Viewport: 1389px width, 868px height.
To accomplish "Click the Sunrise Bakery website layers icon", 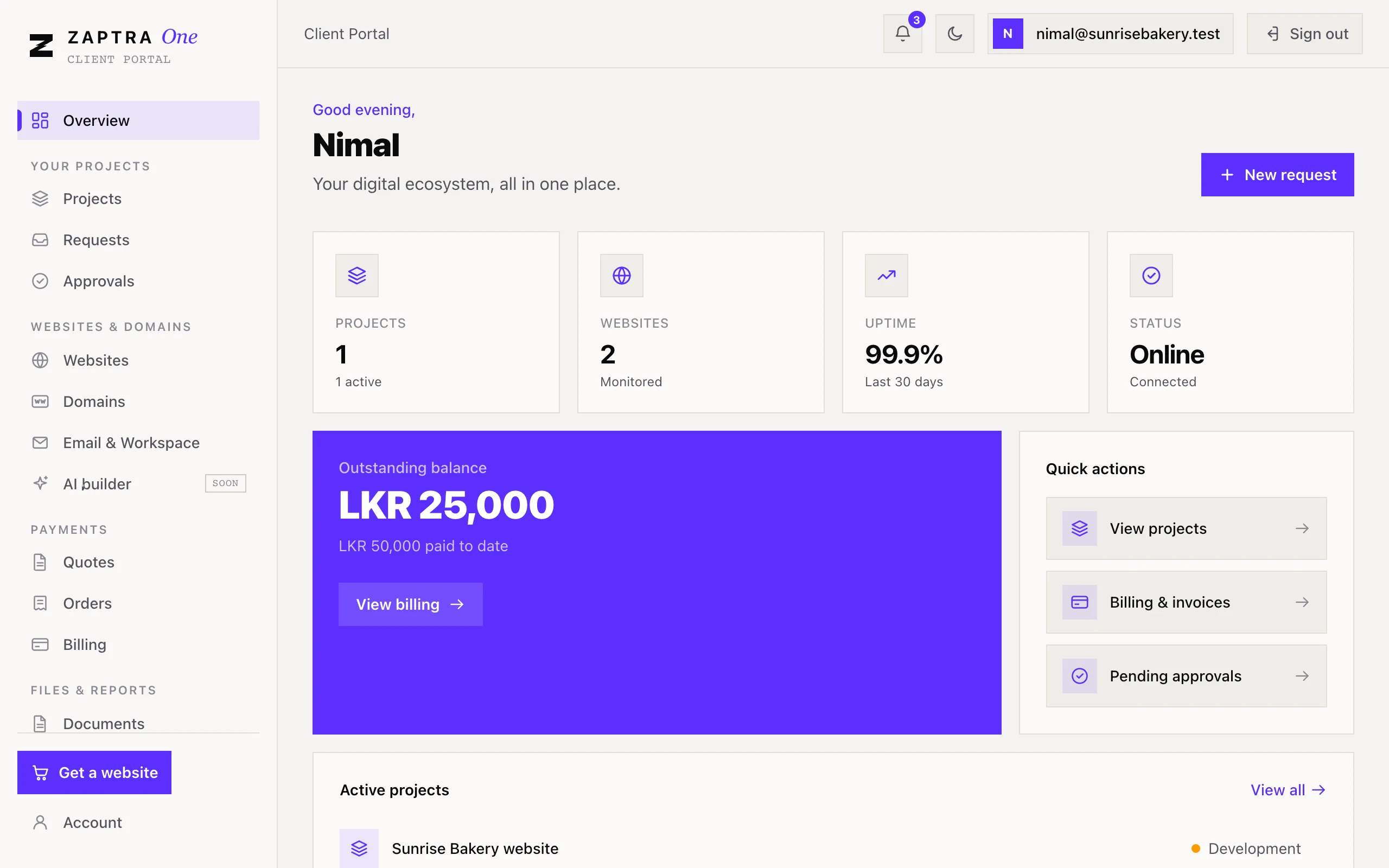I will click(359, 848).
